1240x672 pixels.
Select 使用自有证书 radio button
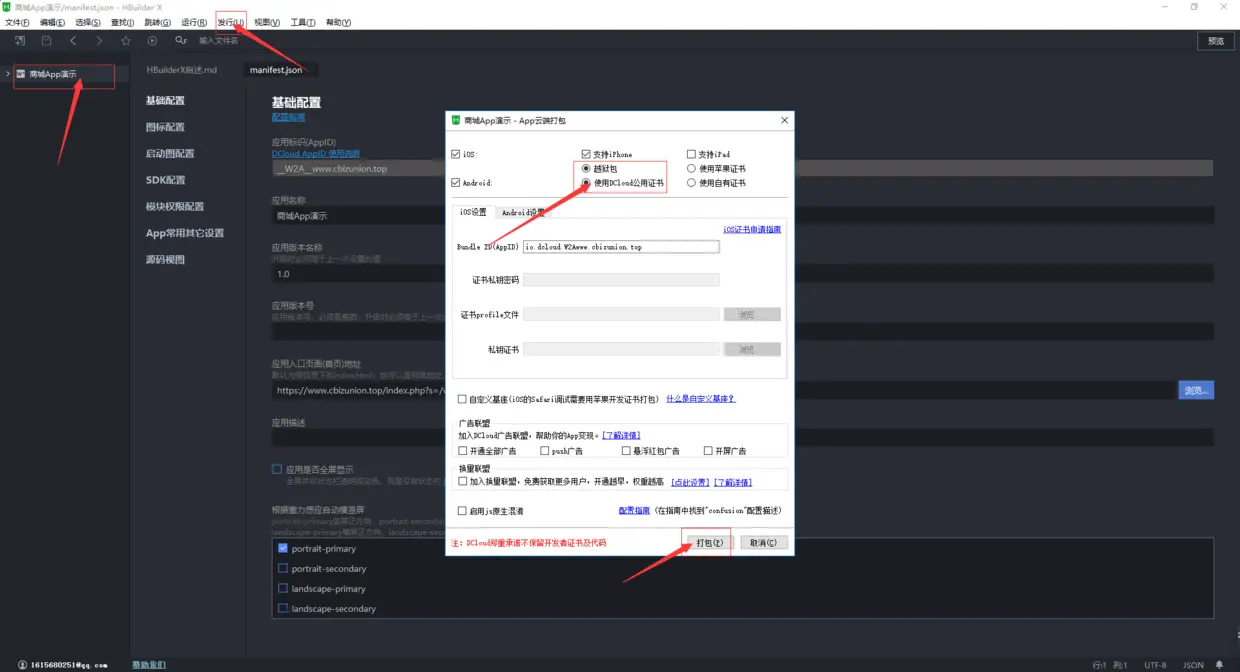pos(691,183)
